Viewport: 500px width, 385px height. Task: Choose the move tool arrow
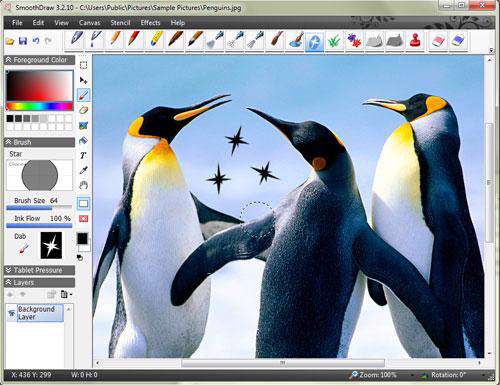click(x=83, y=80)
